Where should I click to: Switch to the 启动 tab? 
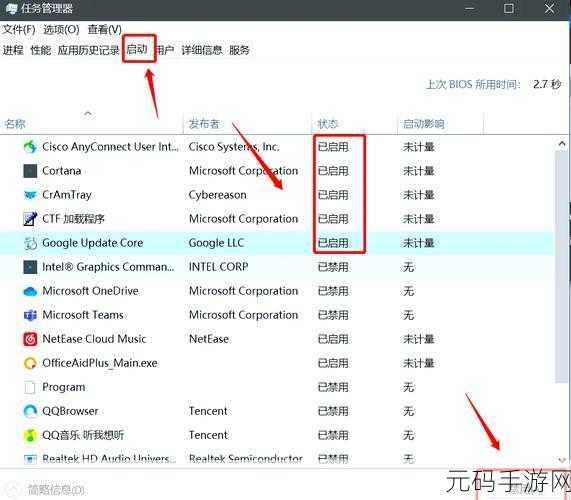pyautogui.click(x=137, y=49)
